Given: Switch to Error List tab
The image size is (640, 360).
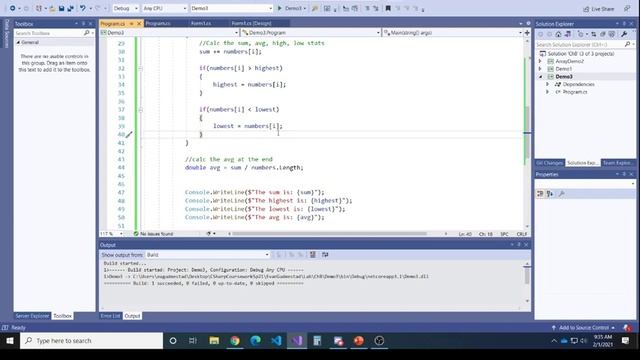Looking at the screenshot, I should pyautogui.click(x=110, y=316).
